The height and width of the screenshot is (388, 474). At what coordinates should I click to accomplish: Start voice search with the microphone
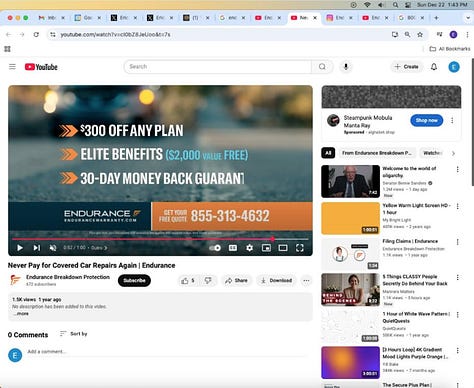[x=346, y=67]
